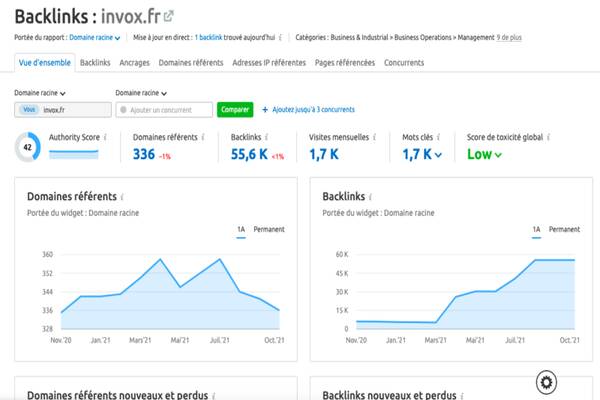Image resolution: width=600 pixels, height=400 pixels.
Task: Click the 1,7 K Visites mensuelles value
Action: [324, 154]
